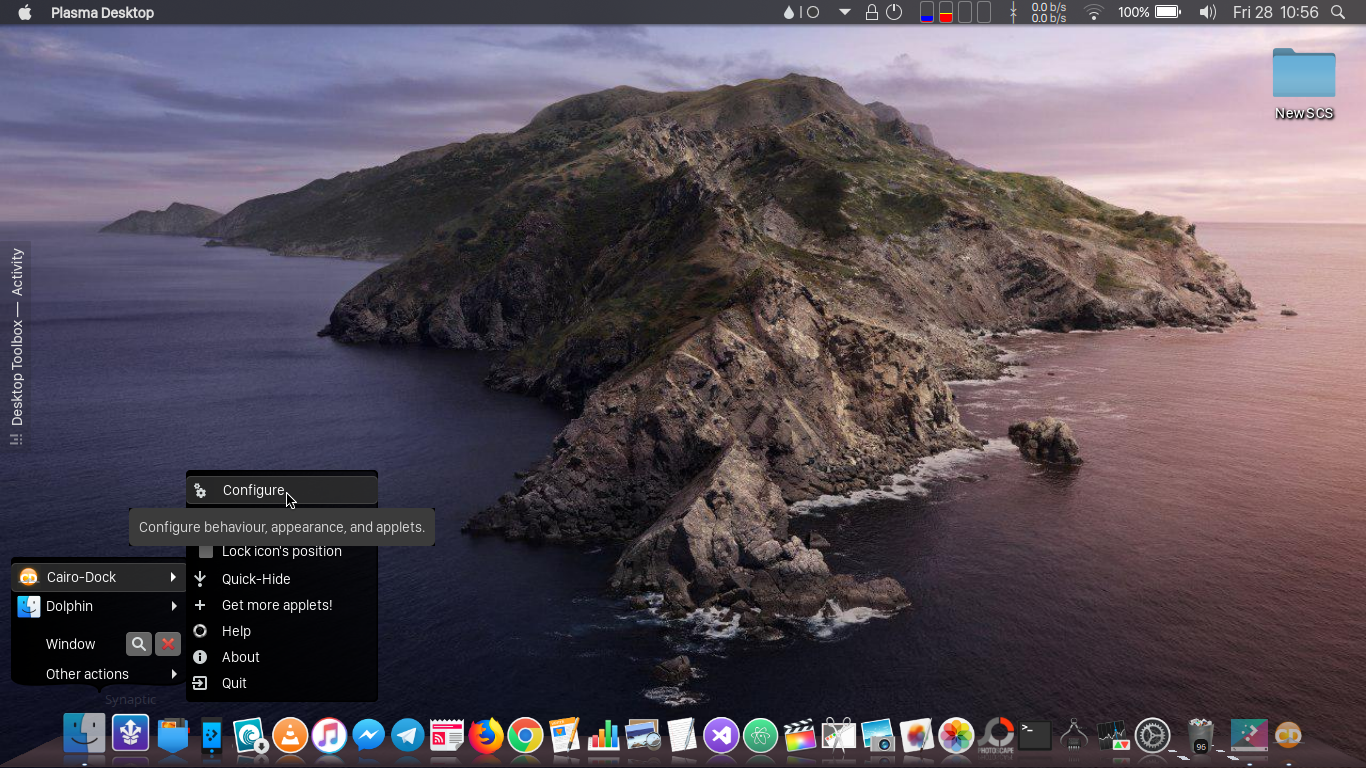This screenshot has height=768, width=1366.
Task: Open the scissors snipping tool dock icon
Action: tap(838, 736)
